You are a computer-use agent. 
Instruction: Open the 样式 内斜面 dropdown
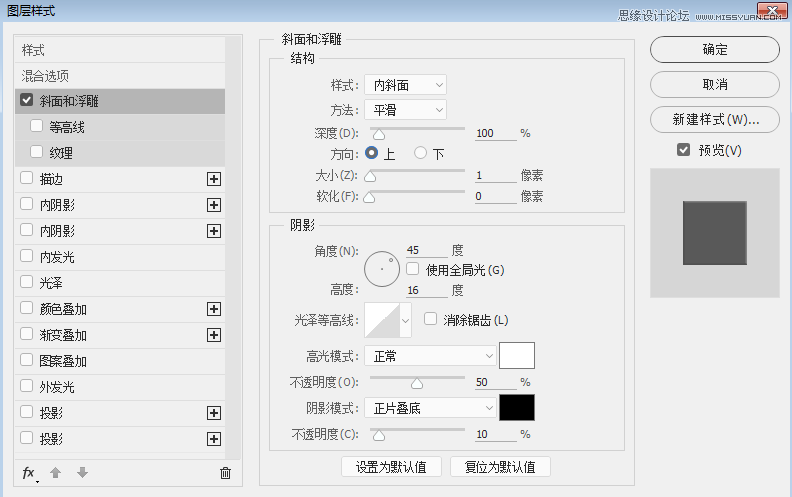406,85
